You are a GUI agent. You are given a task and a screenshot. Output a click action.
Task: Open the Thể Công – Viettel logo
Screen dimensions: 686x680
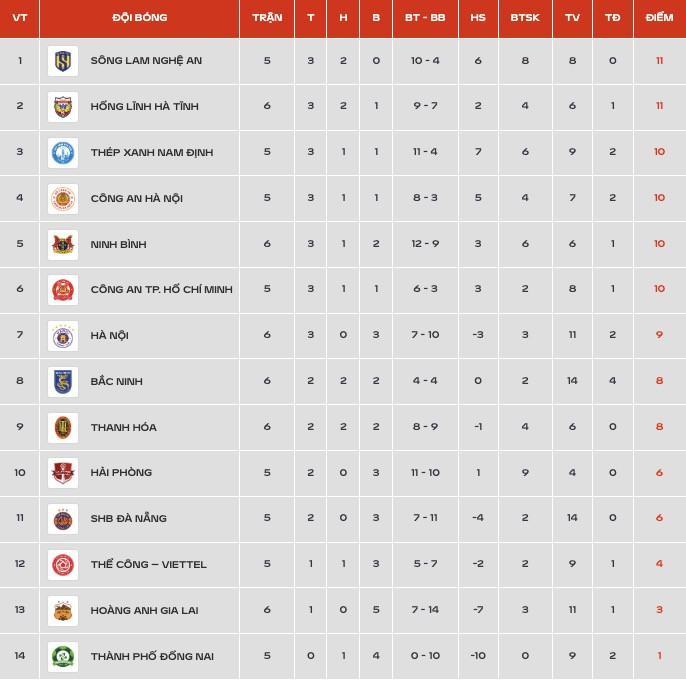point(63,564)
